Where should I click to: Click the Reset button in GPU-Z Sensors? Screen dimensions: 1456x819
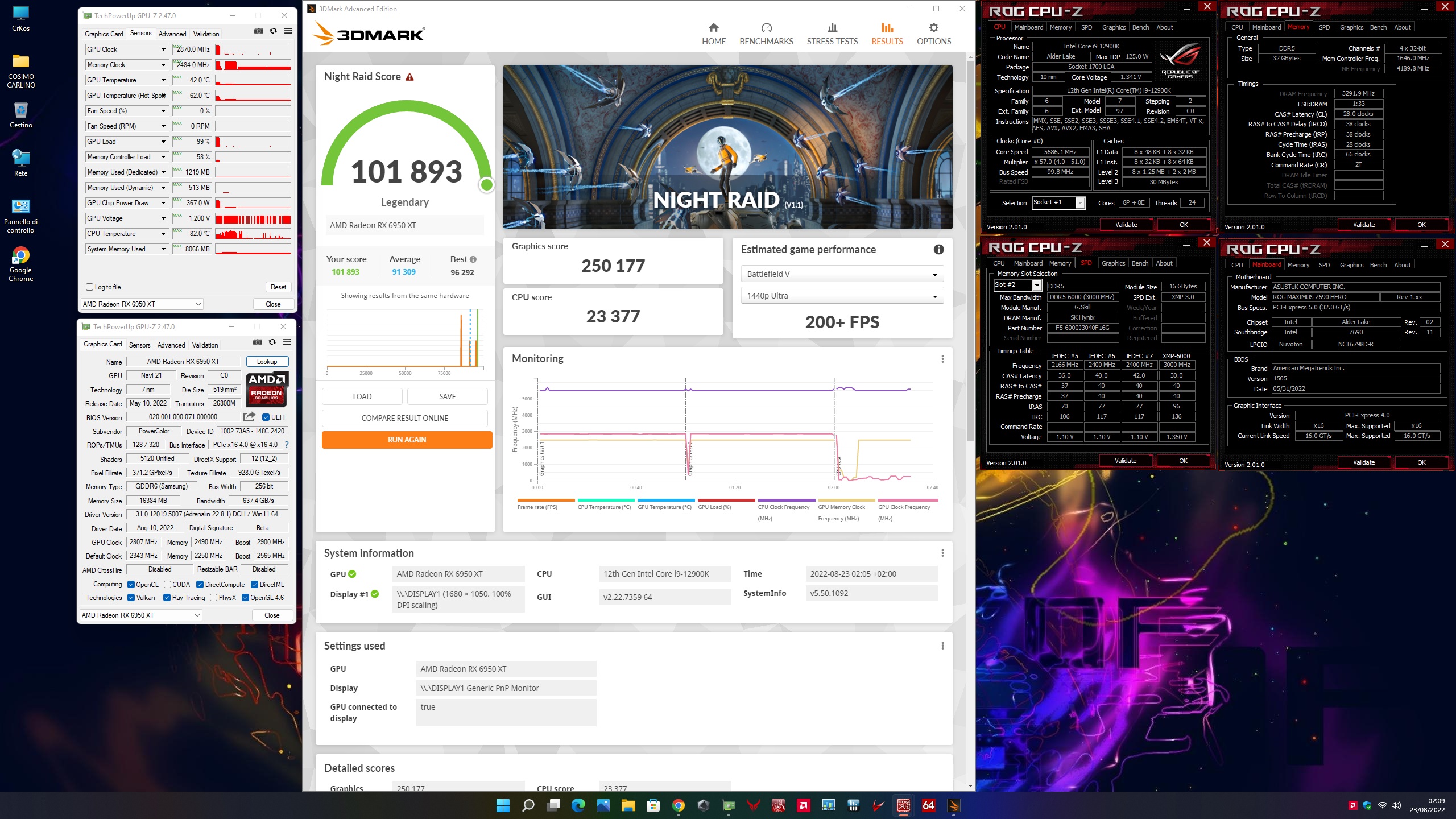coord(278,287)
